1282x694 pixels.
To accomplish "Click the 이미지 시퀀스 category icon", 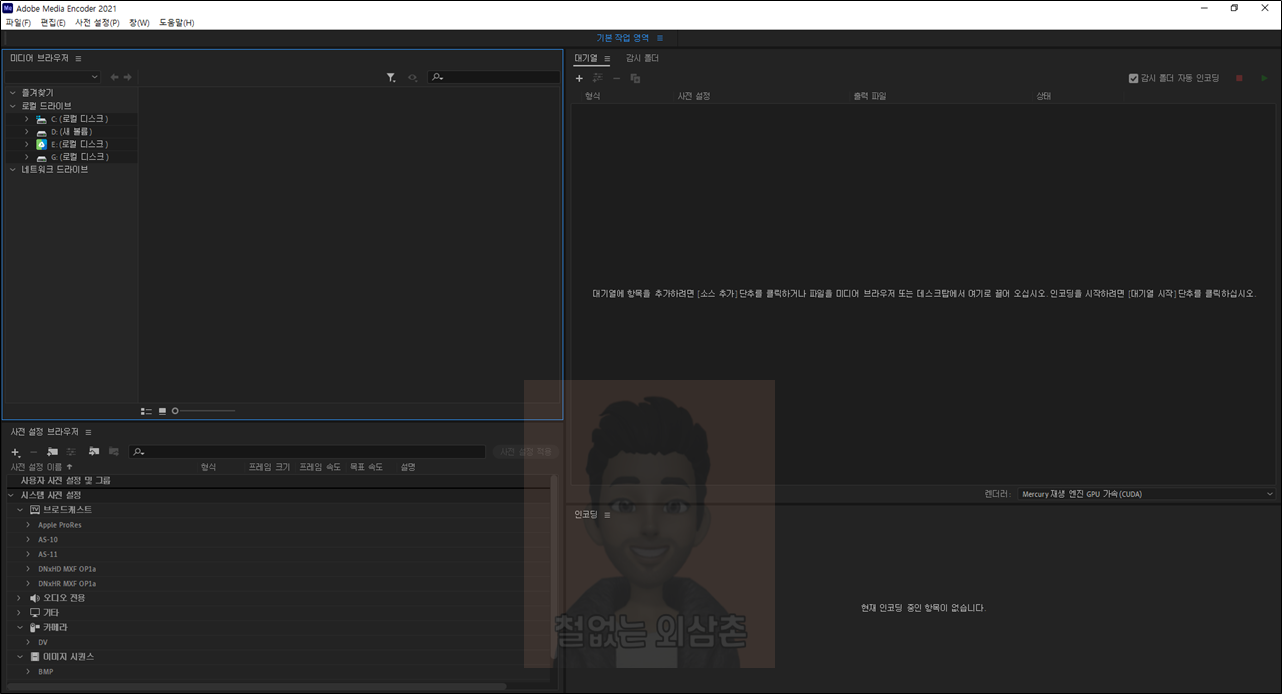I will [35, 657].
